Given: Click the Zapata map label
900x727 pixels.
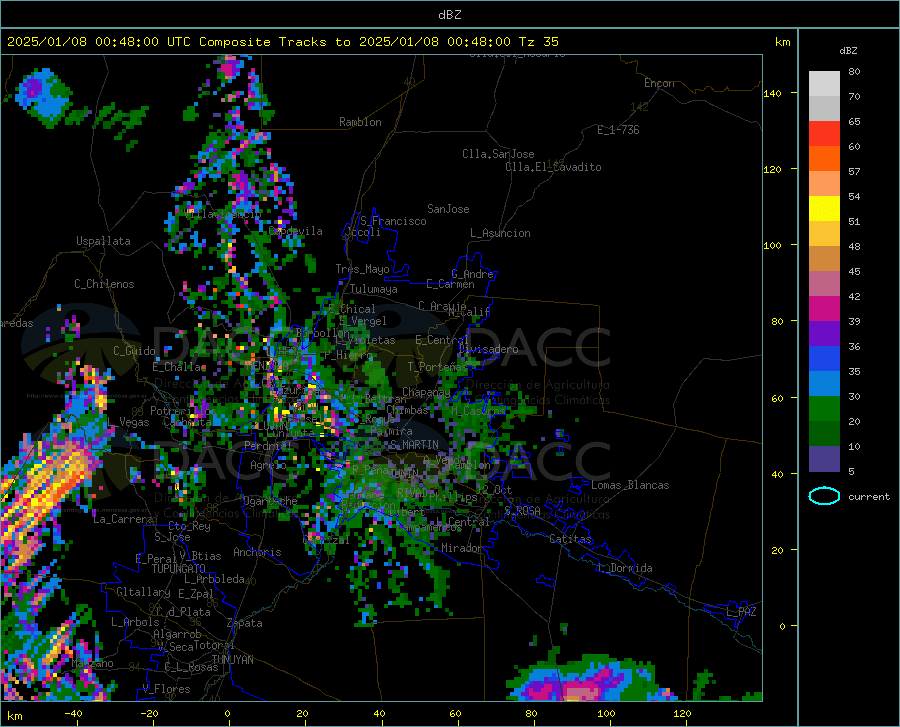Looking at the screenshot, I should pyautogui.click(x=245, y=623).
